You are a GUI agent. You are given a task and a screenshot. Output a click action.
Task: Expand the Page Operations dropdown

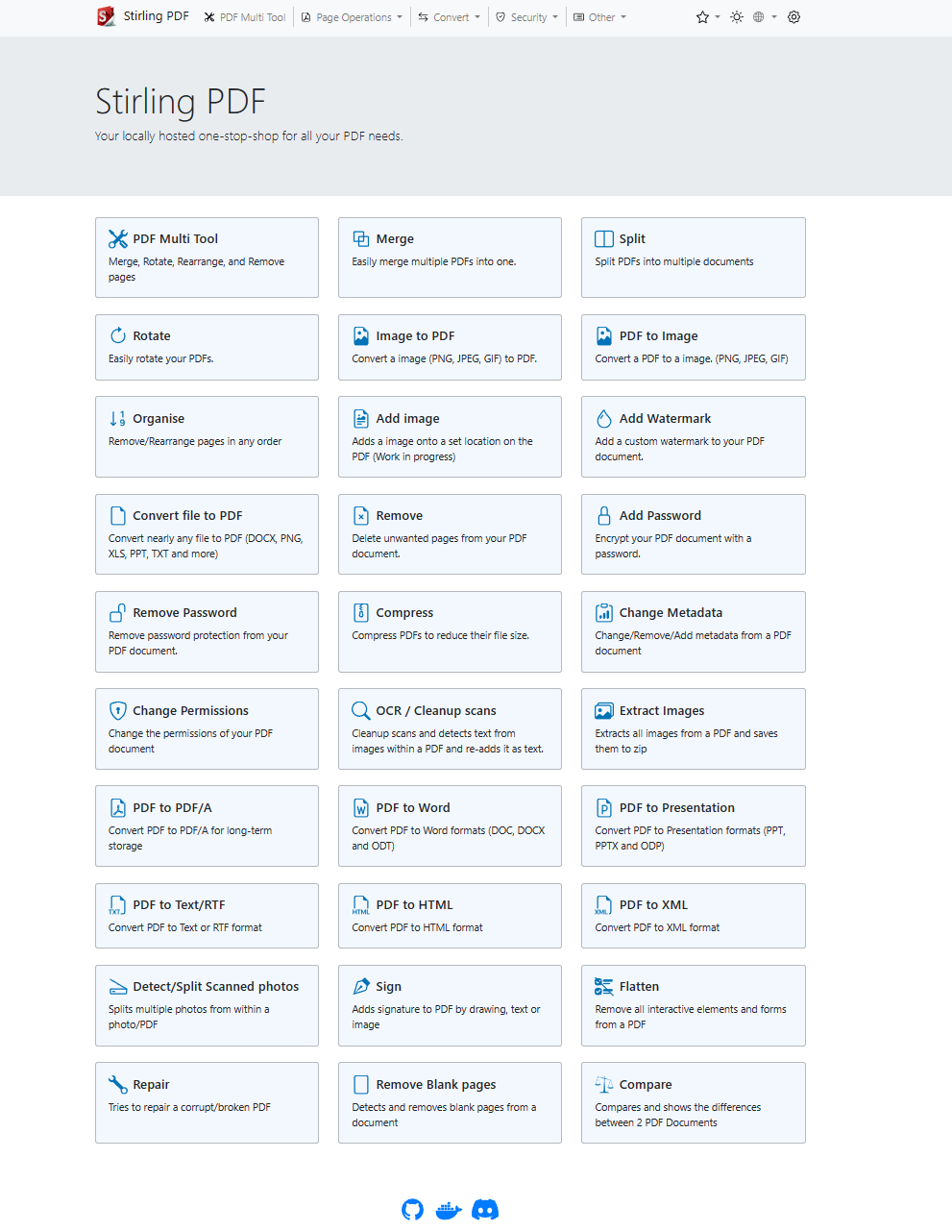[x=353, y=17]
